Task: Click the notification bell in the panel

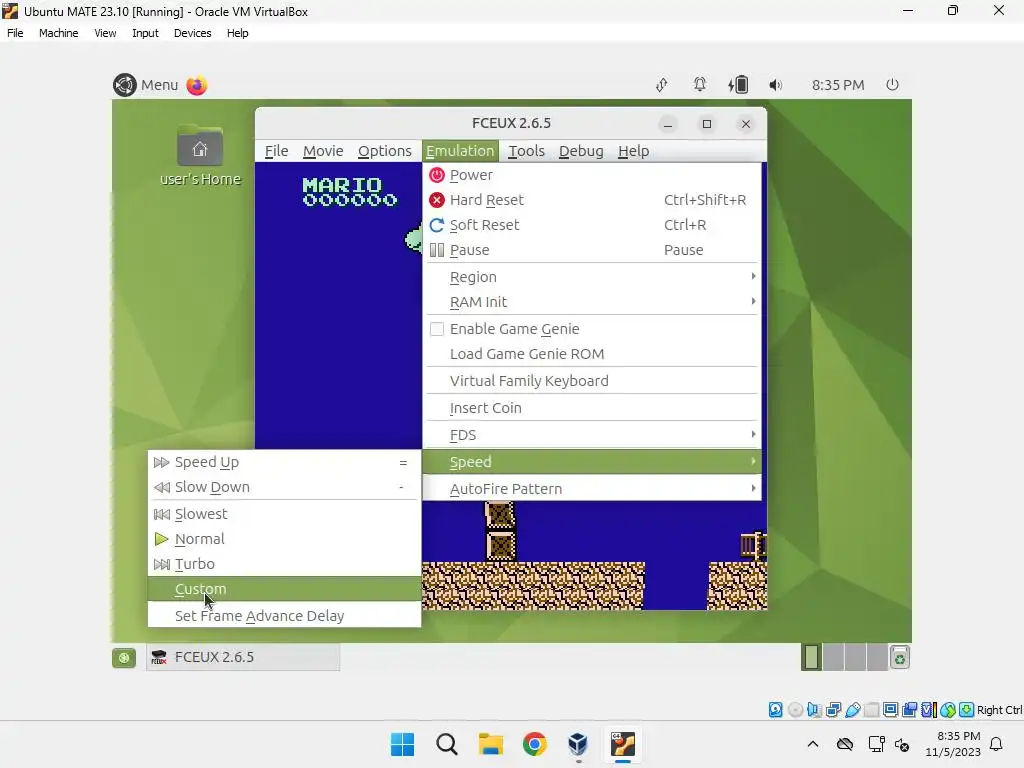Action: tap(699, 85)
